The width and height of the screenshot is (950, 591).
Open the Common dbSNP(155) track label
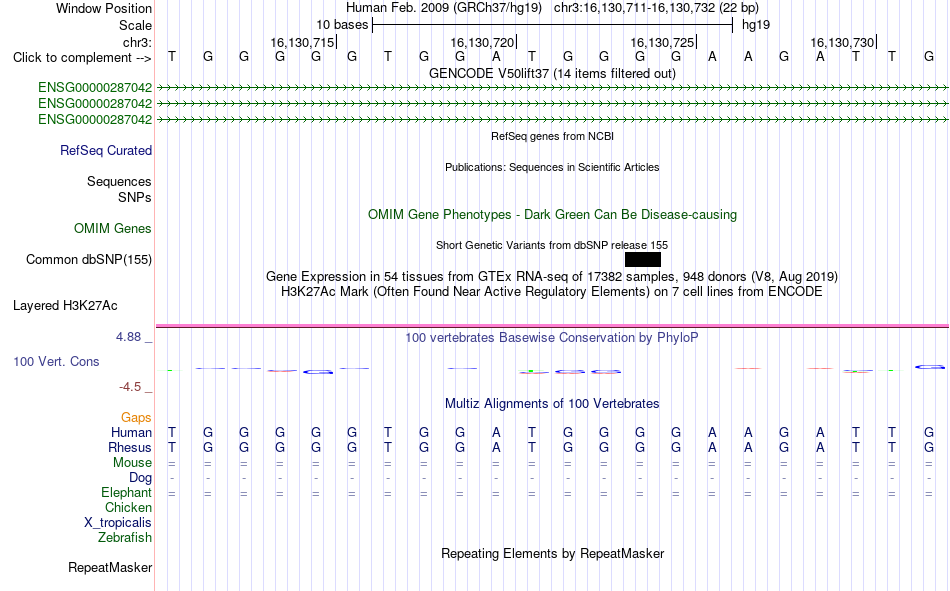pos(89,259)
